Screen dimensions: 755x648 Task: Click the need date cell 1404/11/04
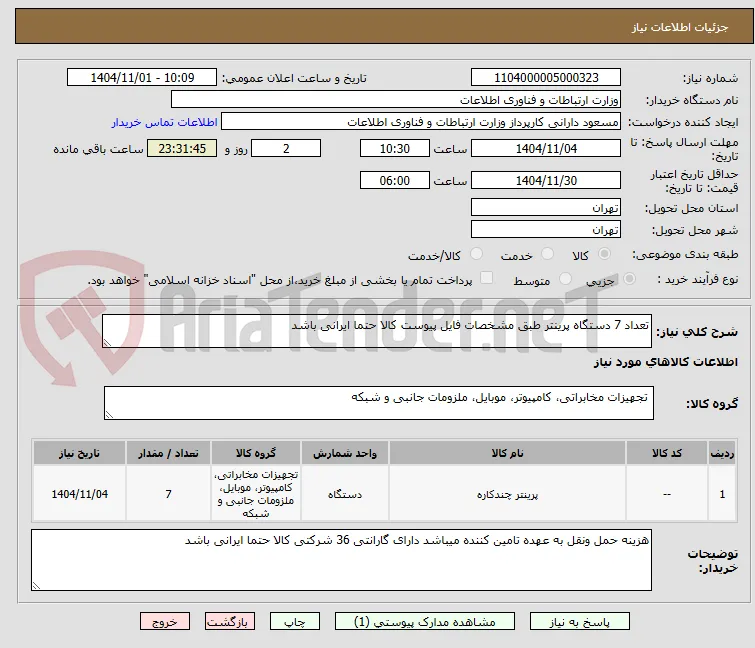click(79, 494)
